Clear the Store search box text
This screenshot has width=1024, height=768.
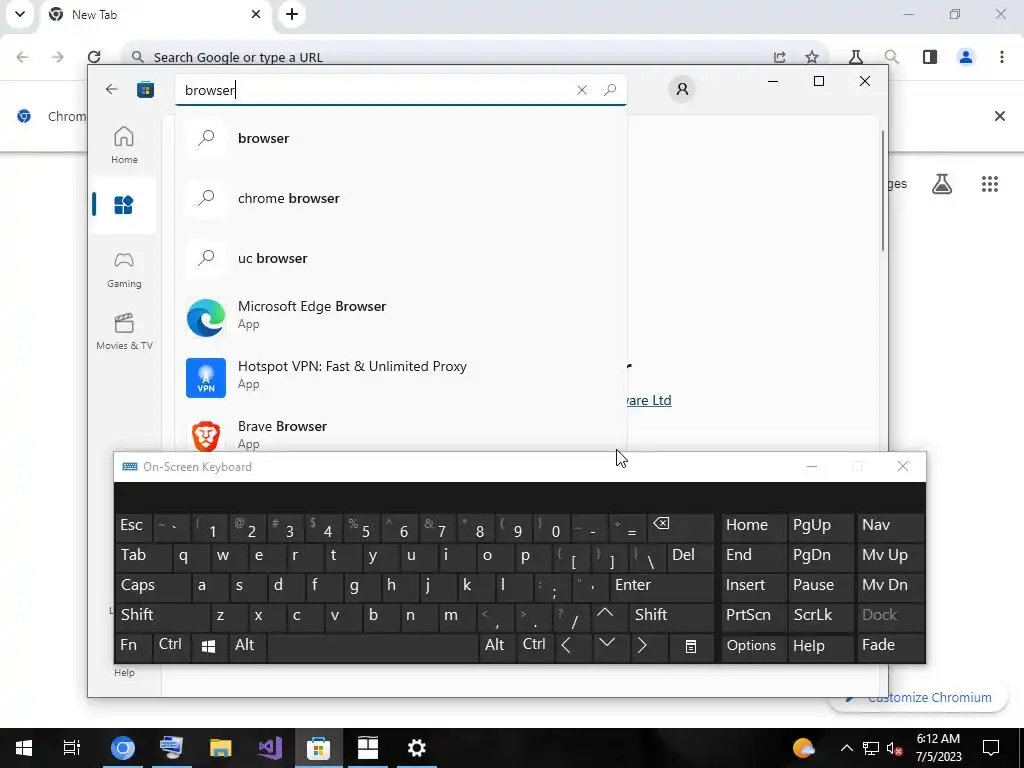(581, 90)
